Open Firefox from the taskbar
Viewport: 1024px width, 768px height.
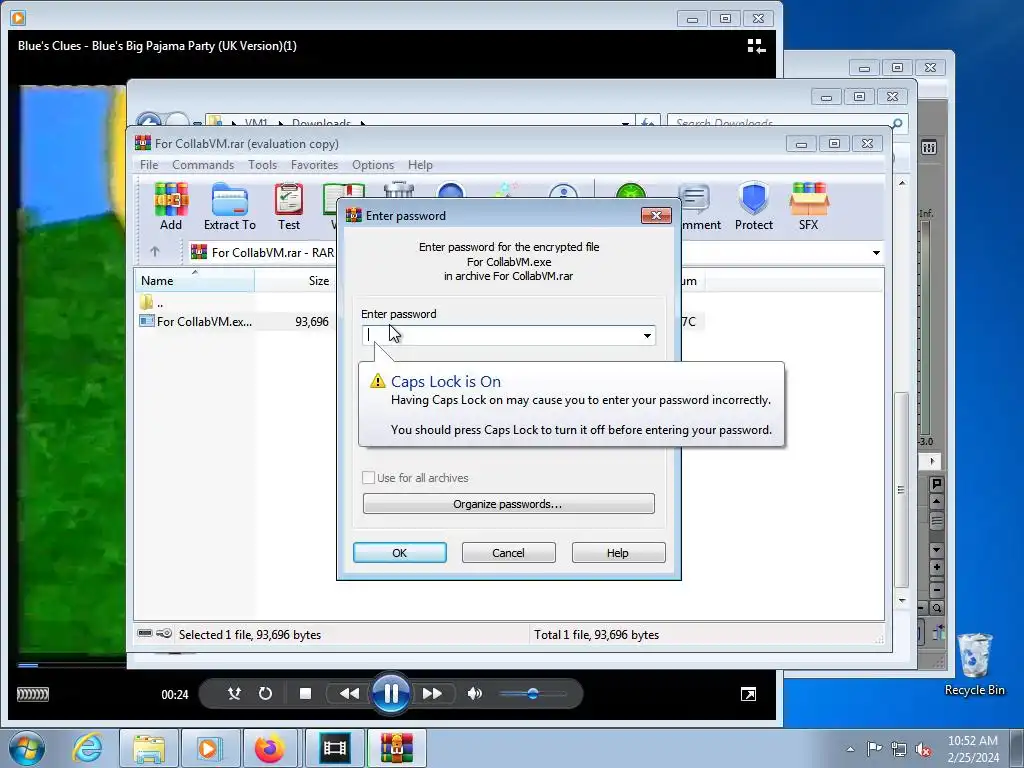[x=270, y=748]
